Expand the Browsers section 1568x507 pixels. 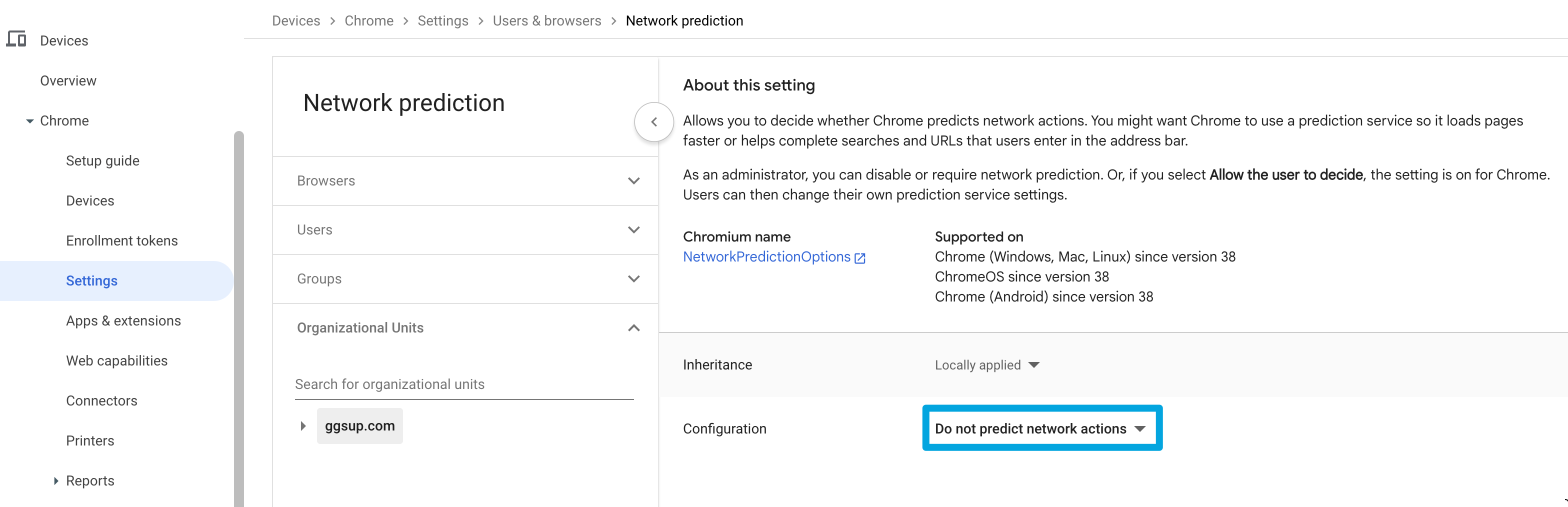click(633, 181)
